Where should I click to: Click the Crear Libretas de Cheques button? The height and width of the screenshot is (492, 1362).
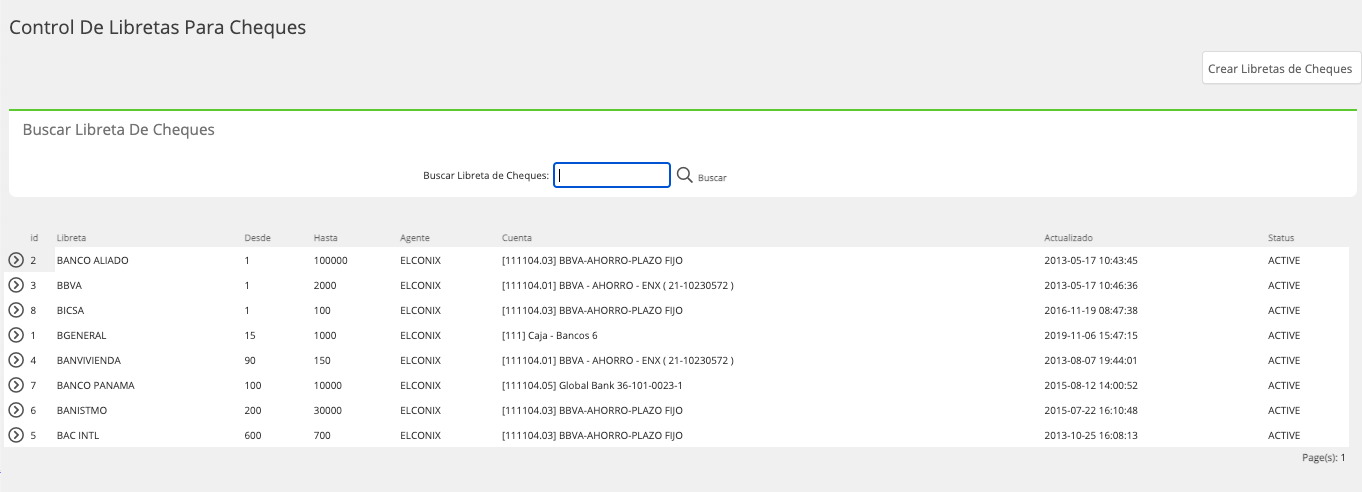1280,69
